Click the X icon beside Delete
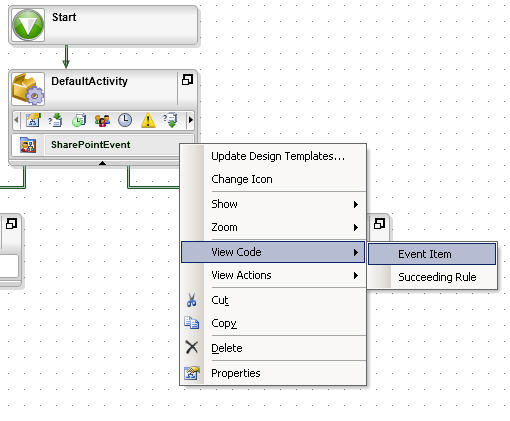Viewport: 510px width, 421px height. pyautogui.click(x=192, y=347)
